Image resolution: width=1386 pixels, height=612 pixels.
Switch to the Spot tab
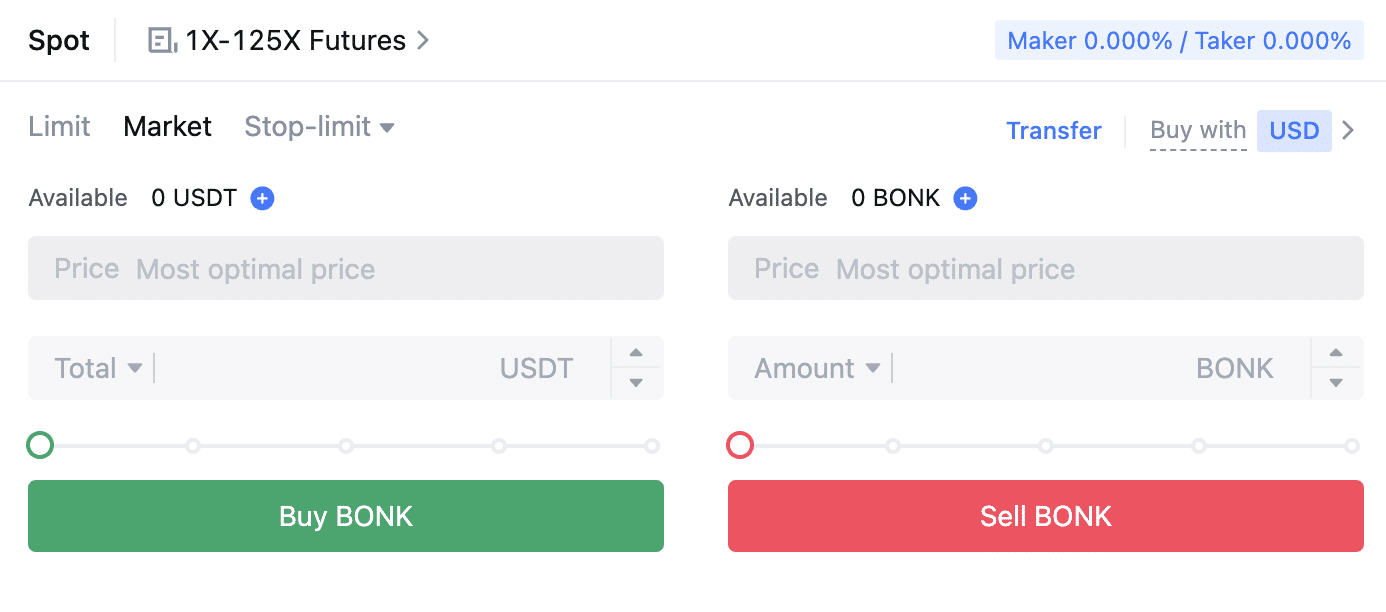point(58,40)
